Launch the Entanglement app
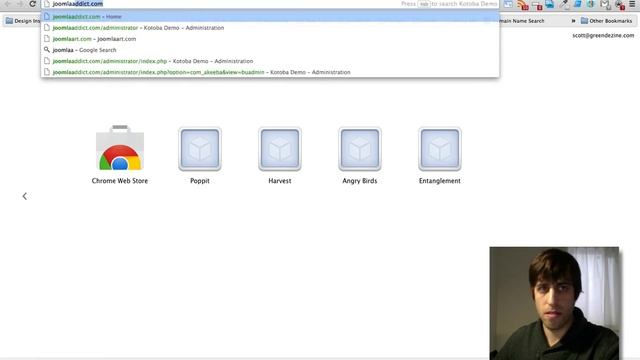This screenshot has width=640, height=360. pos(440,155)
